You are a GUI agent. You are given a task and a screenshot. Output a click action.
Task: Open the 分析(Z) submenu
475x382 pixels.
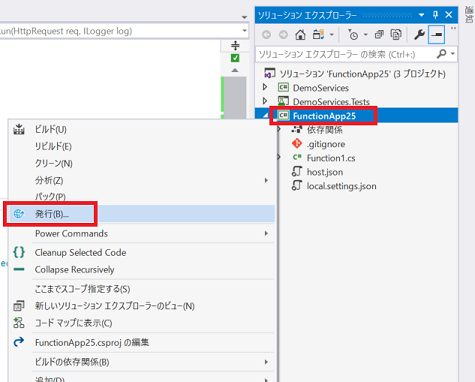click(x=142, y=180)
